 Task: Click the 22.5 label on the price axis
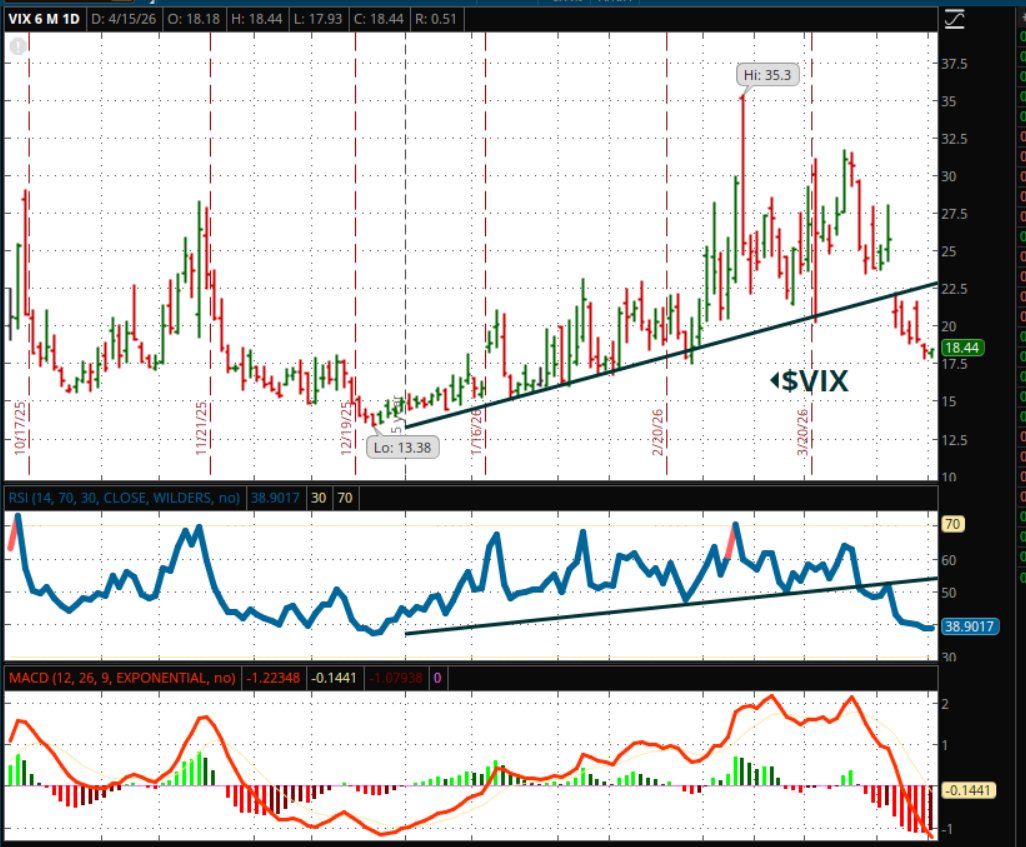tap(954, 289)
